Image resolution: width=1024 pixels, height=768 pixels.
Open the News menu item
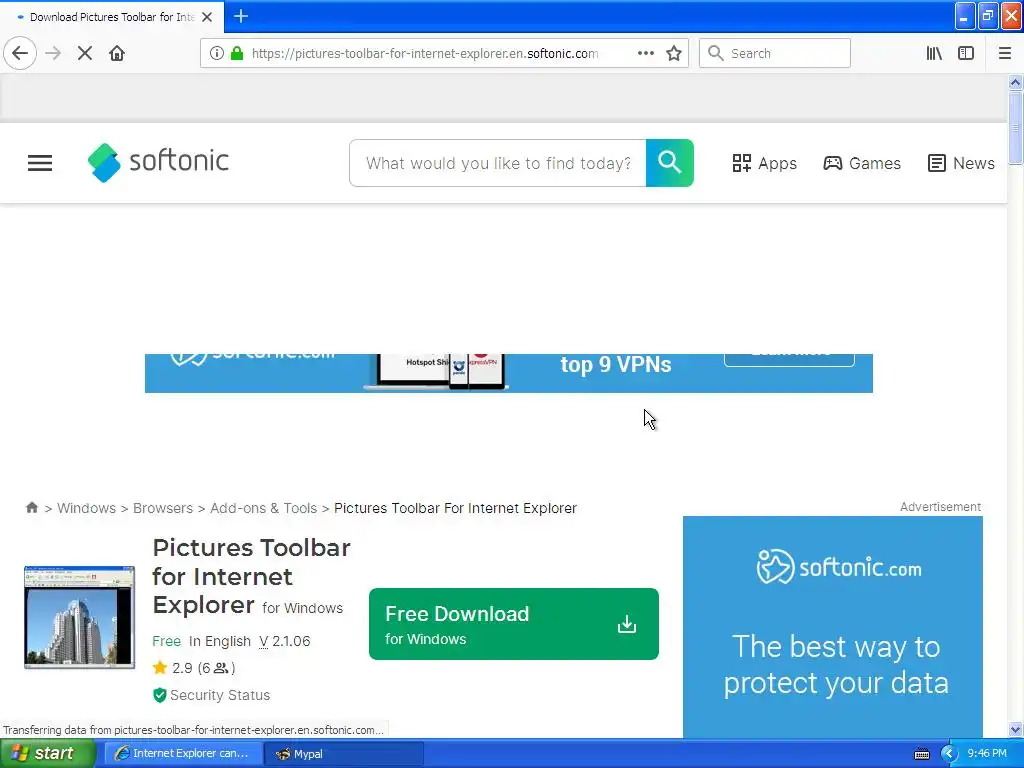click(961, 163)
